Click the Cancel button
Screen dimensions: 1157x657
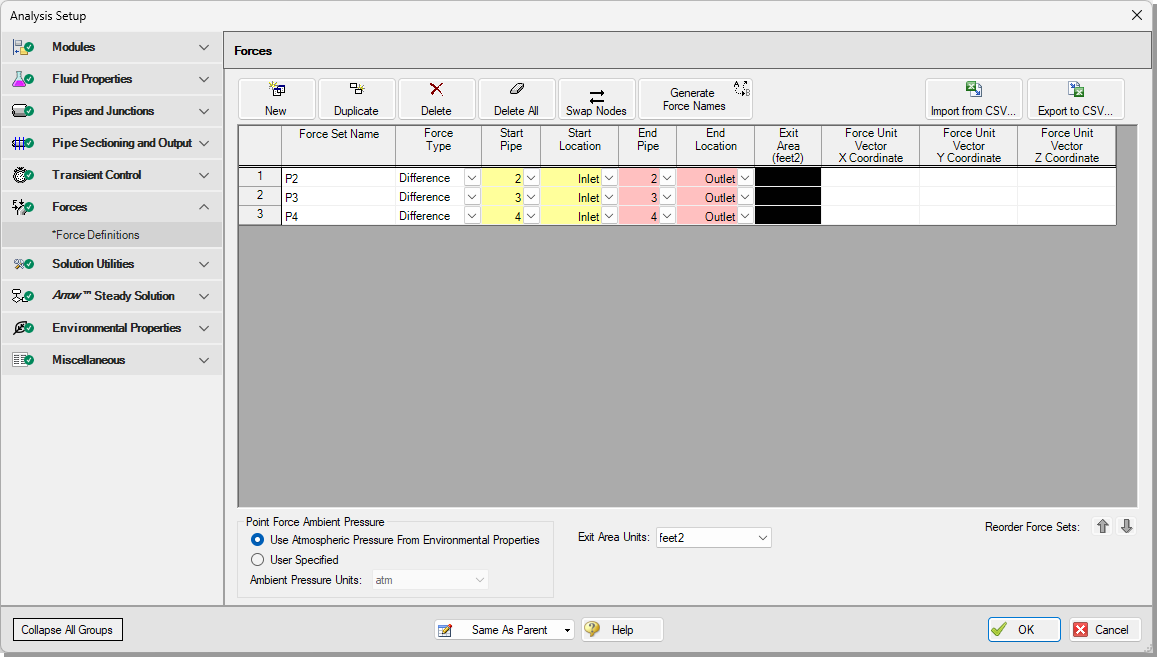tap(1104, 630)
